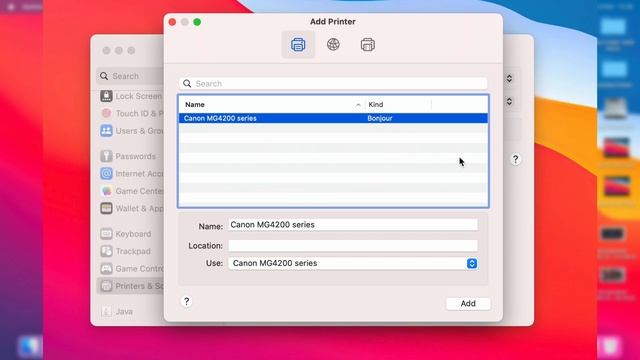Open the Use driver dropdown
The width and height of the screenshot is (640, 360).
pos(353,263)
